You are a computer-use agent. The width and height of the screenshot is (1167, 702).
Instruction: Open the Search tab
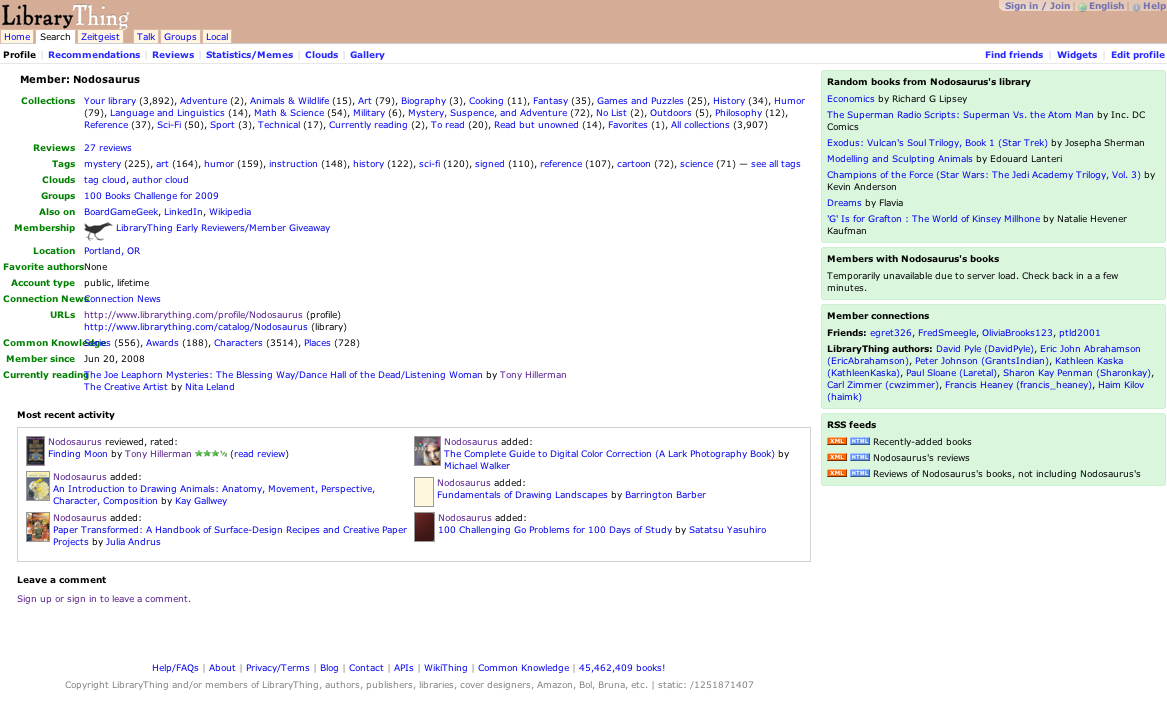pyautogui.click(x=55, y=36)
